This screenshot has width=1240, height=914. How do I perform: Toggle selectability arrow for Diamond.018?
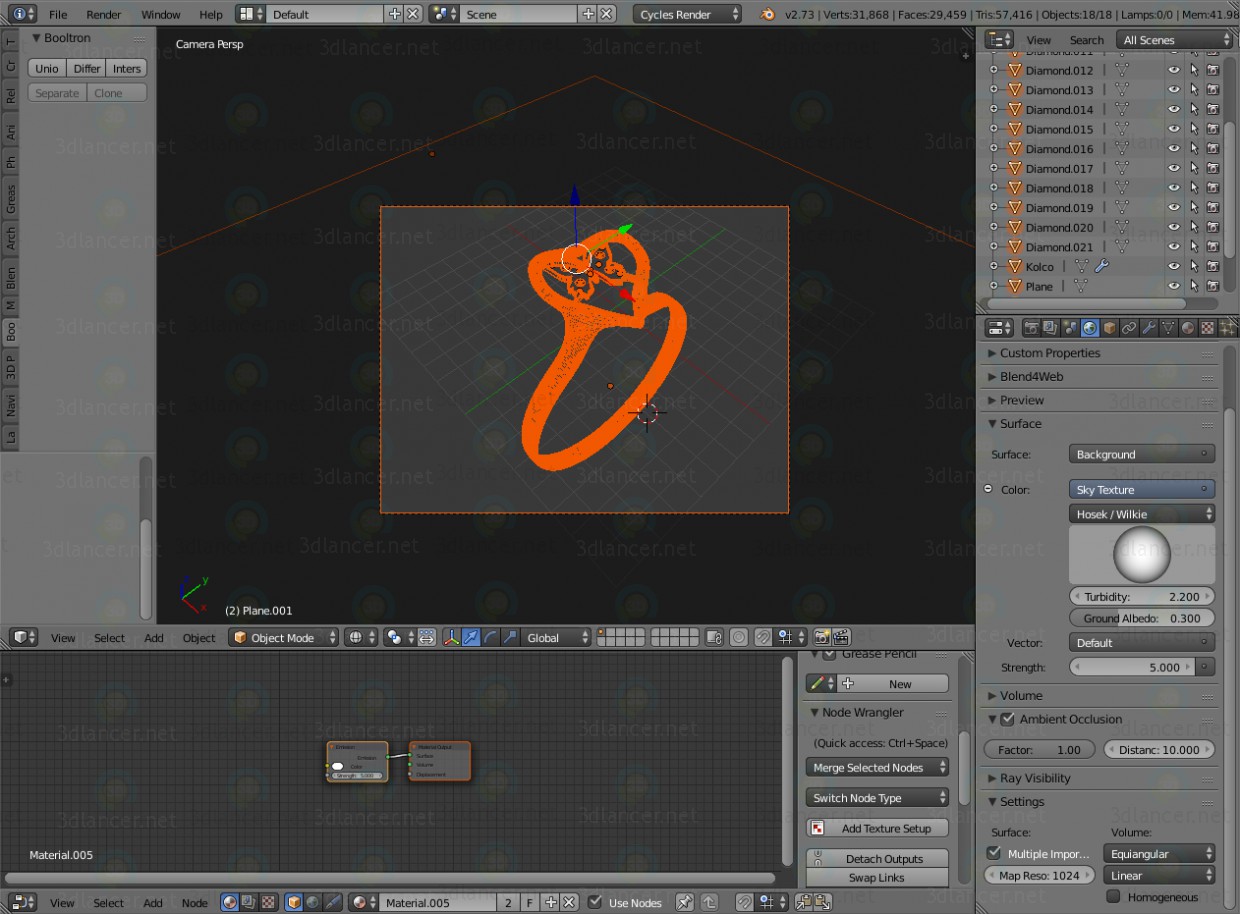point(1193,188)
